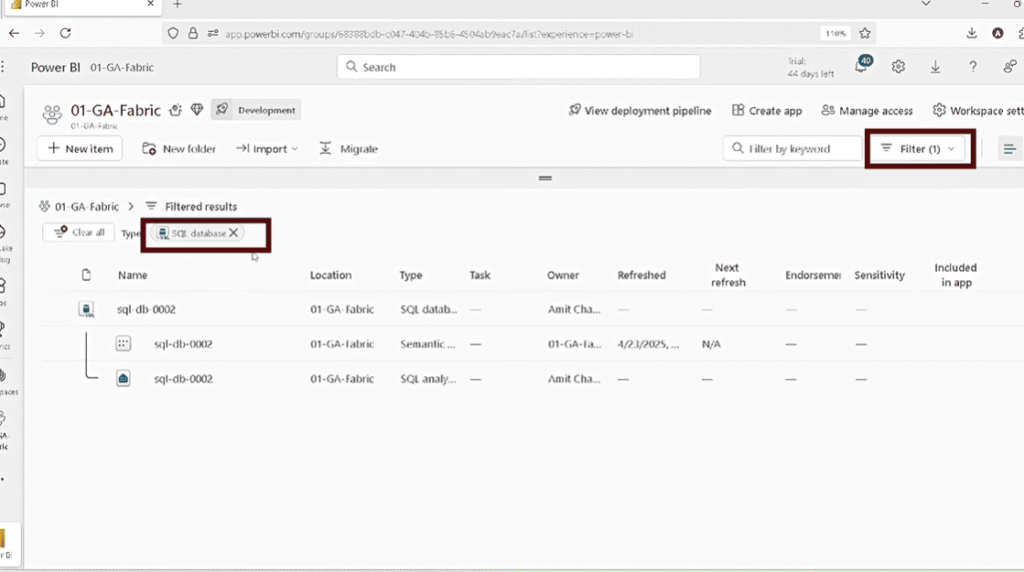Click the browser back arrow
Image resolution: width=1024 pixels, height=572 pixels.
[x=14, y=33]
